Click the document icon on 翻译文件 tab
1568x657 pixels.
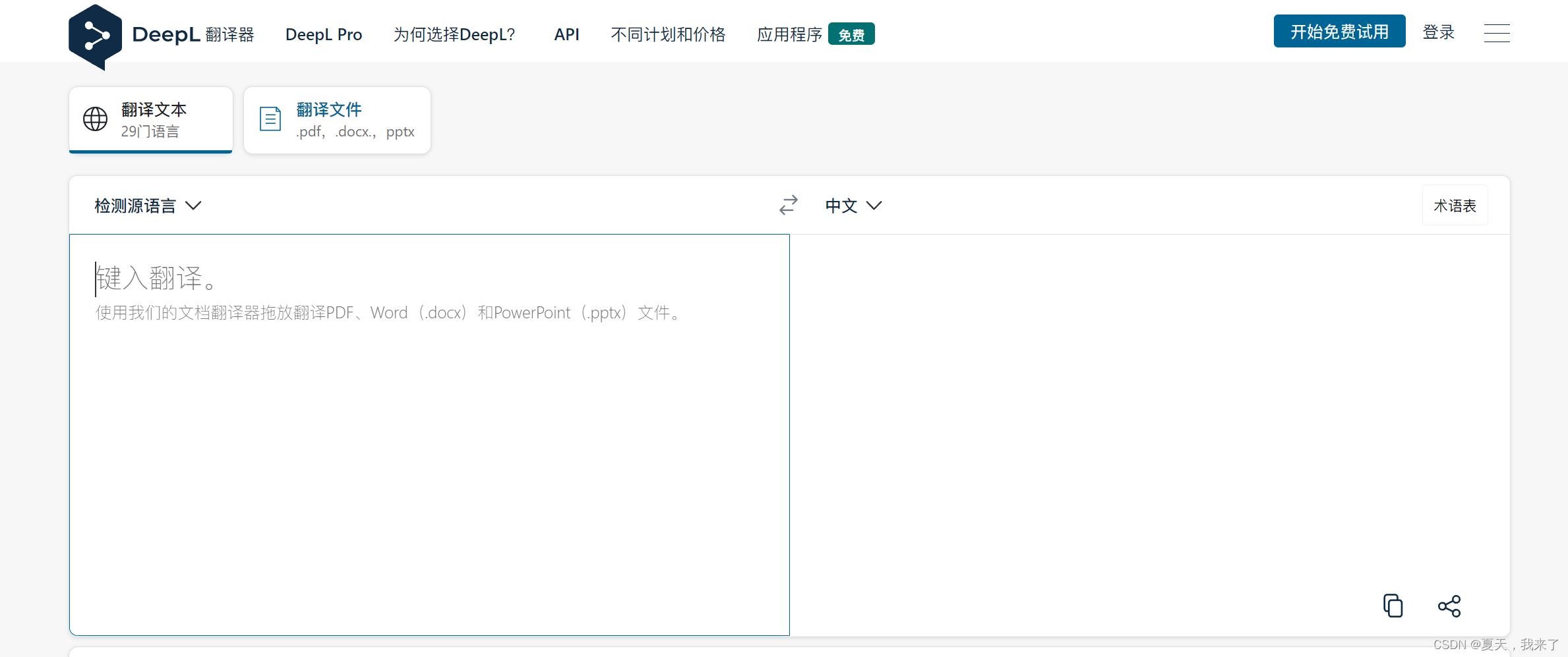click(270, 119)
